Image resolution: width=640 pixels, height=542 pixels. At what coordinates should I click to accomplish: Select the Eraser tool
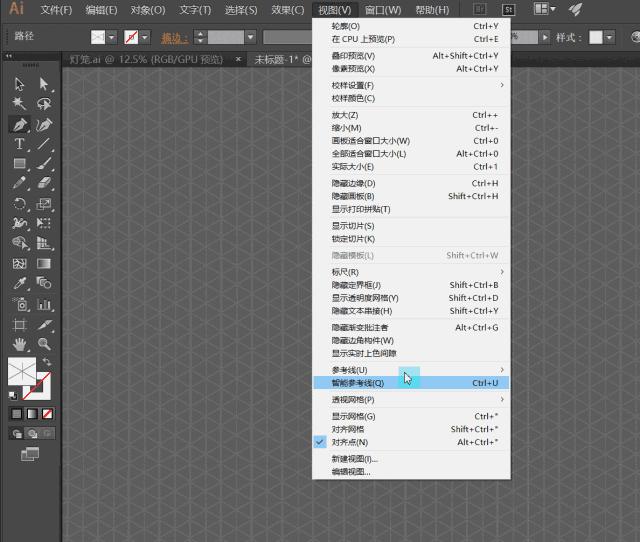(44, 183)
